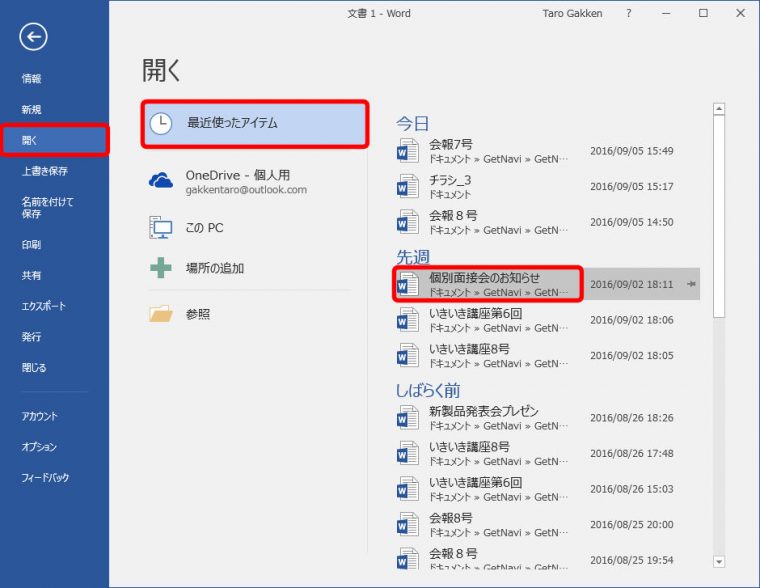This screenshot has height=588, width=760.
Task: Open the Help question mark
Action: [629, 14]
